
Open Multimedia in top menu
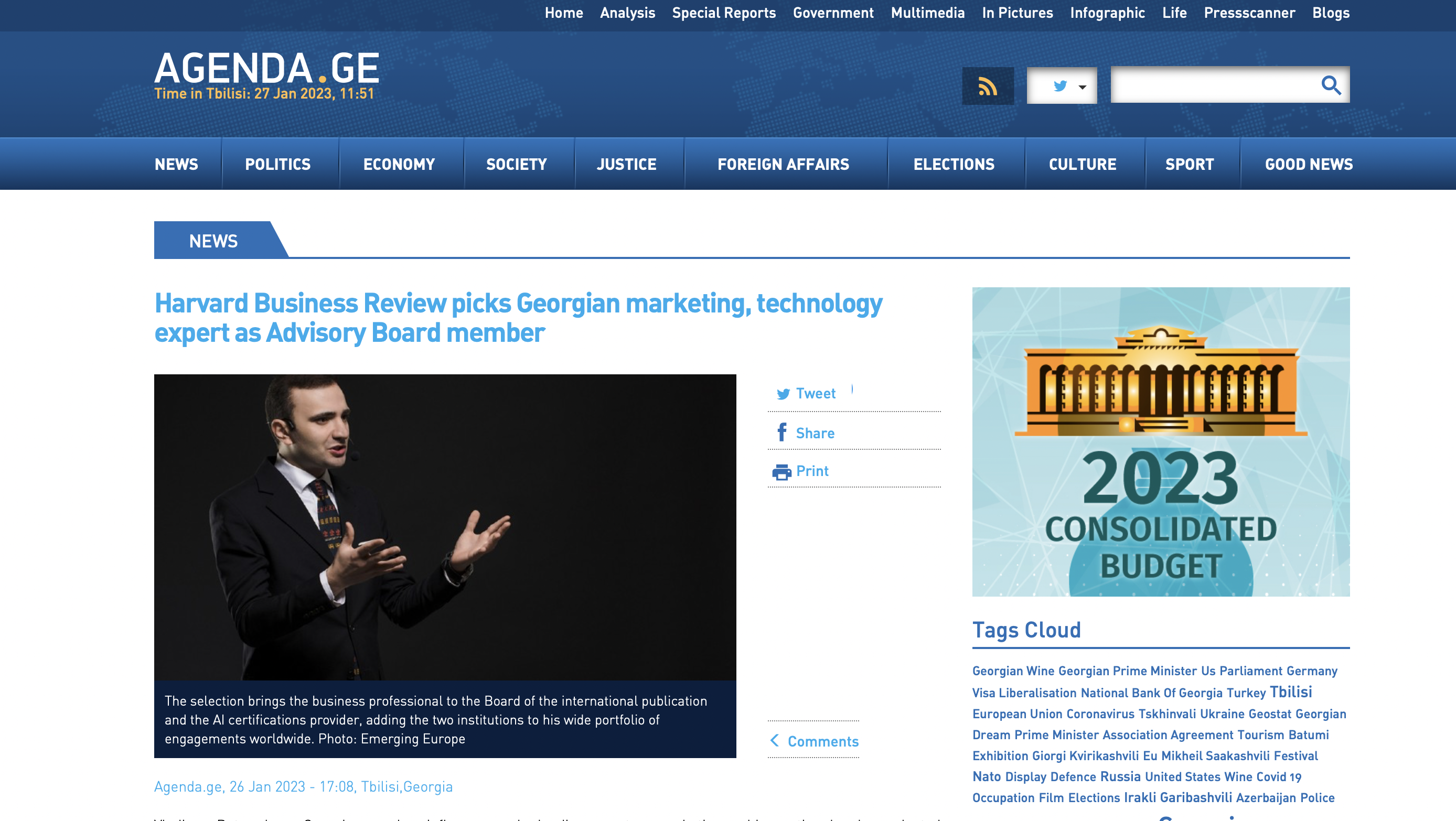point(927,13)
